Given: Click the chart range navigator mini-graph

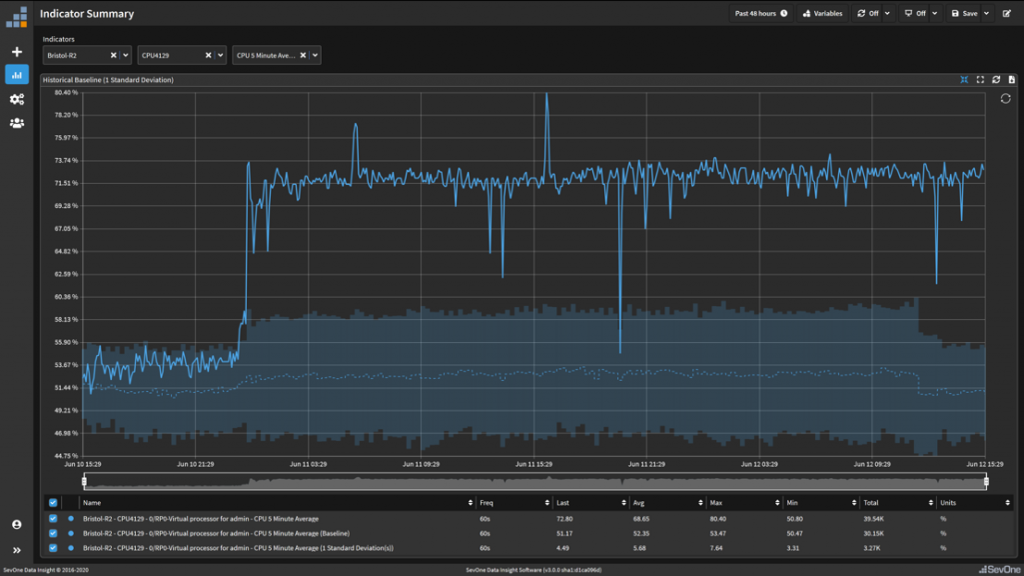Looking at the screenshot, I should click(x=535, y=482).
